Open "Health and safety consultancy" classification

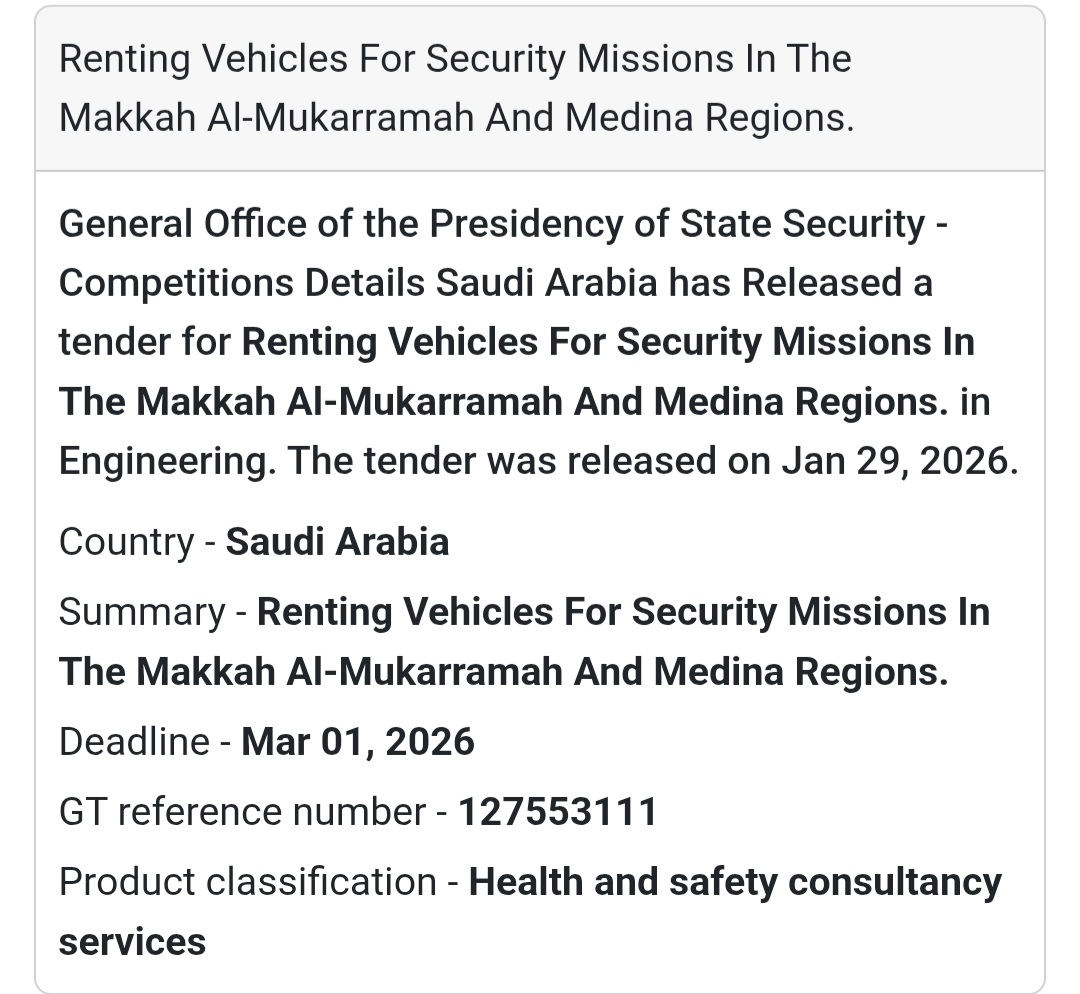pos(735,882)
